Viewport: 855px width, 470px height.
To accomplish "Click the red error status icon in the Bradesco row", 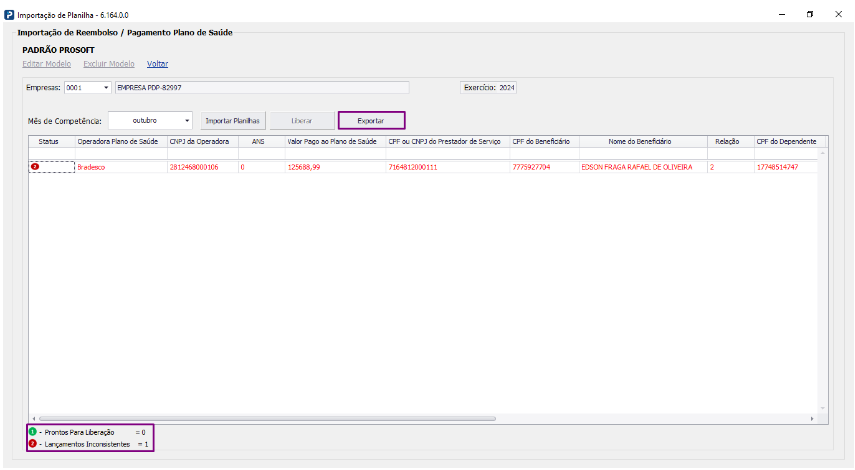I will [x=35, y=167].
